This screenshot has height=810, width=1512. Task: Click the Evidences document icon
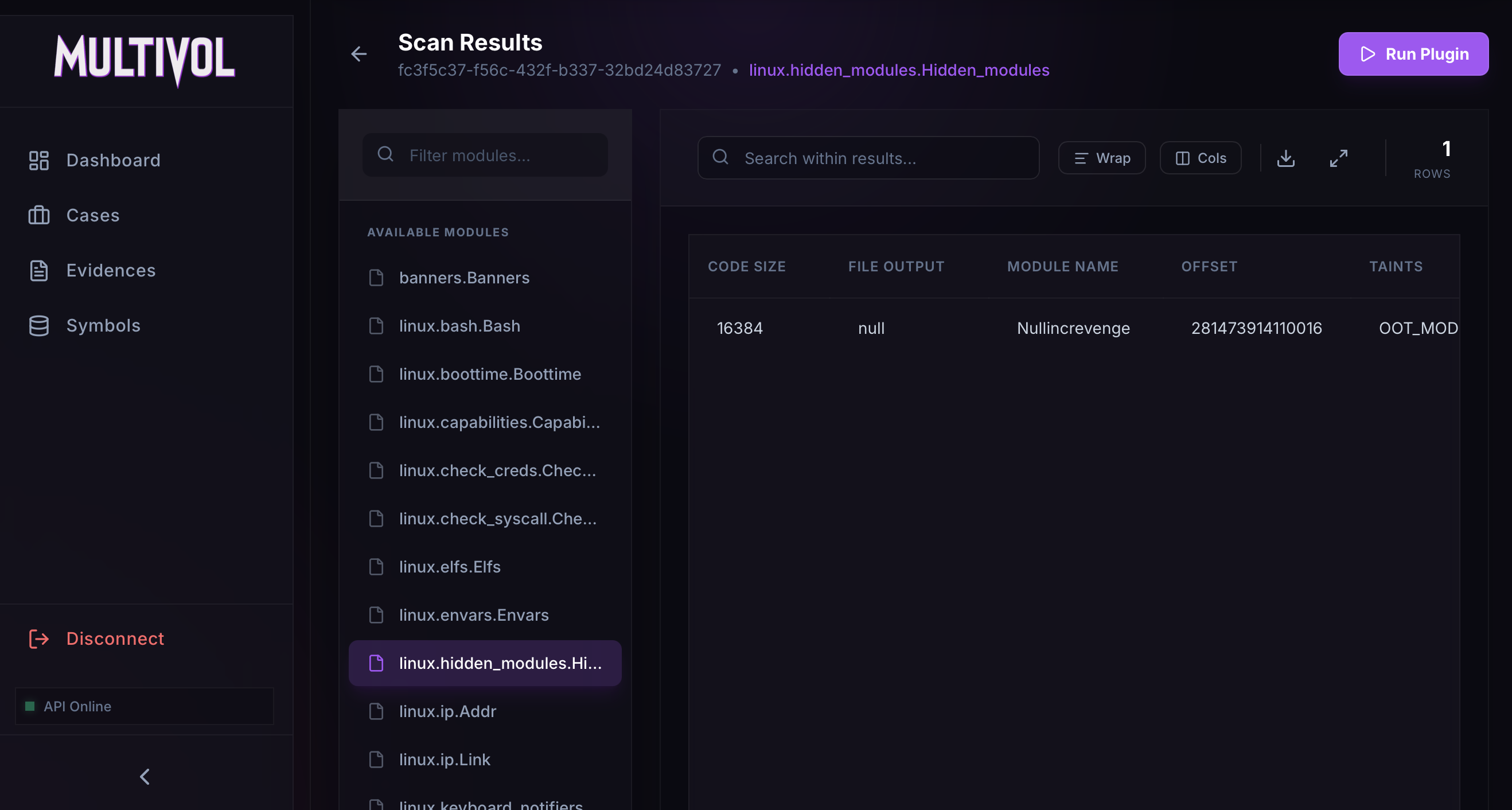39,271
